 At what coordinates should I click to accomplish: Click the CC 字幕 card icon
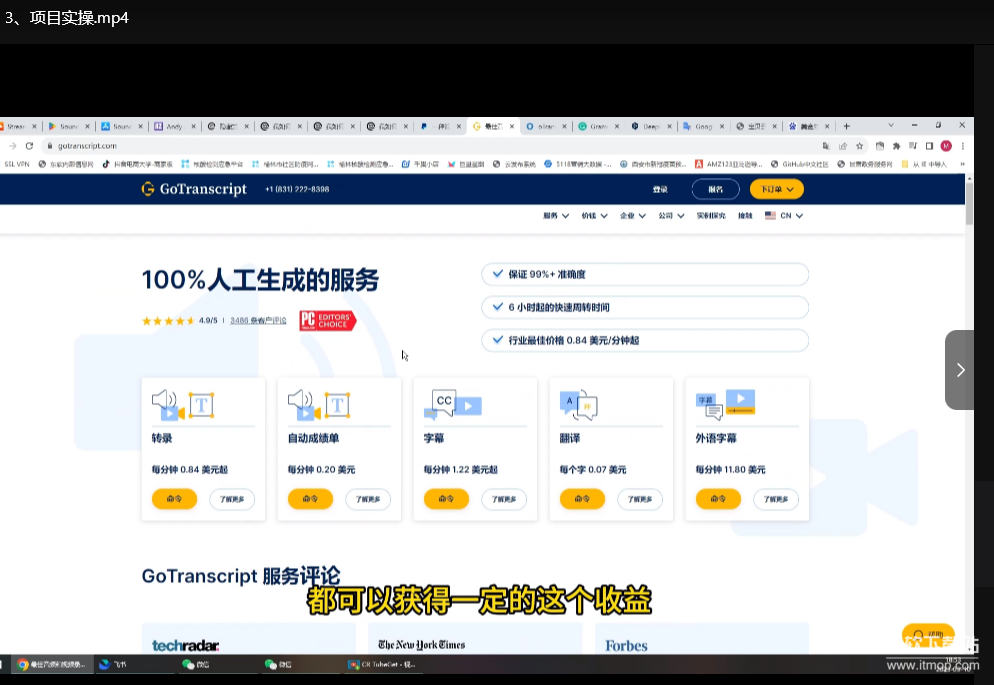coord(453,404)
